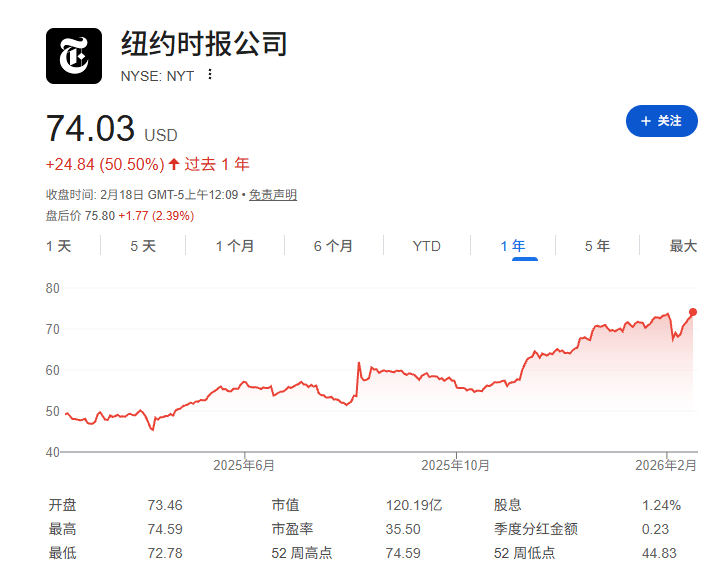Click the red current-price dot on chart

click(x=693, y=312)
